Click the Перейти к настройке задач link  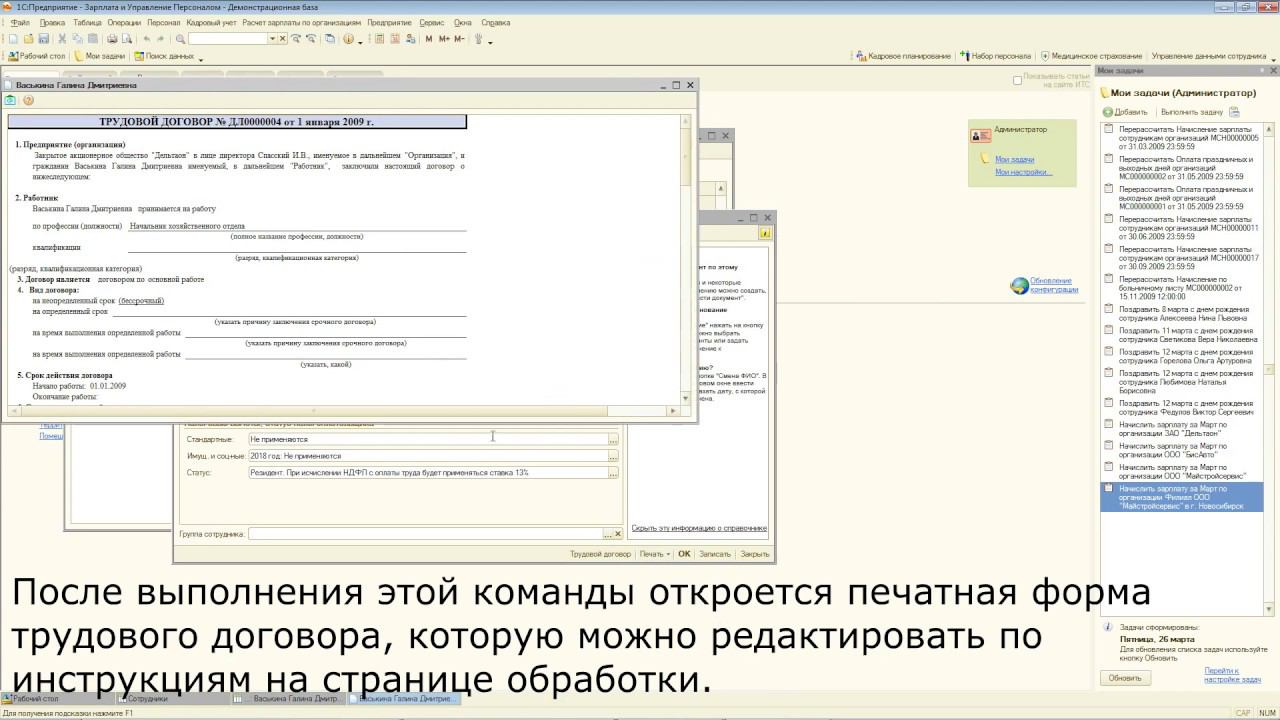click(x=1232, y=675)
